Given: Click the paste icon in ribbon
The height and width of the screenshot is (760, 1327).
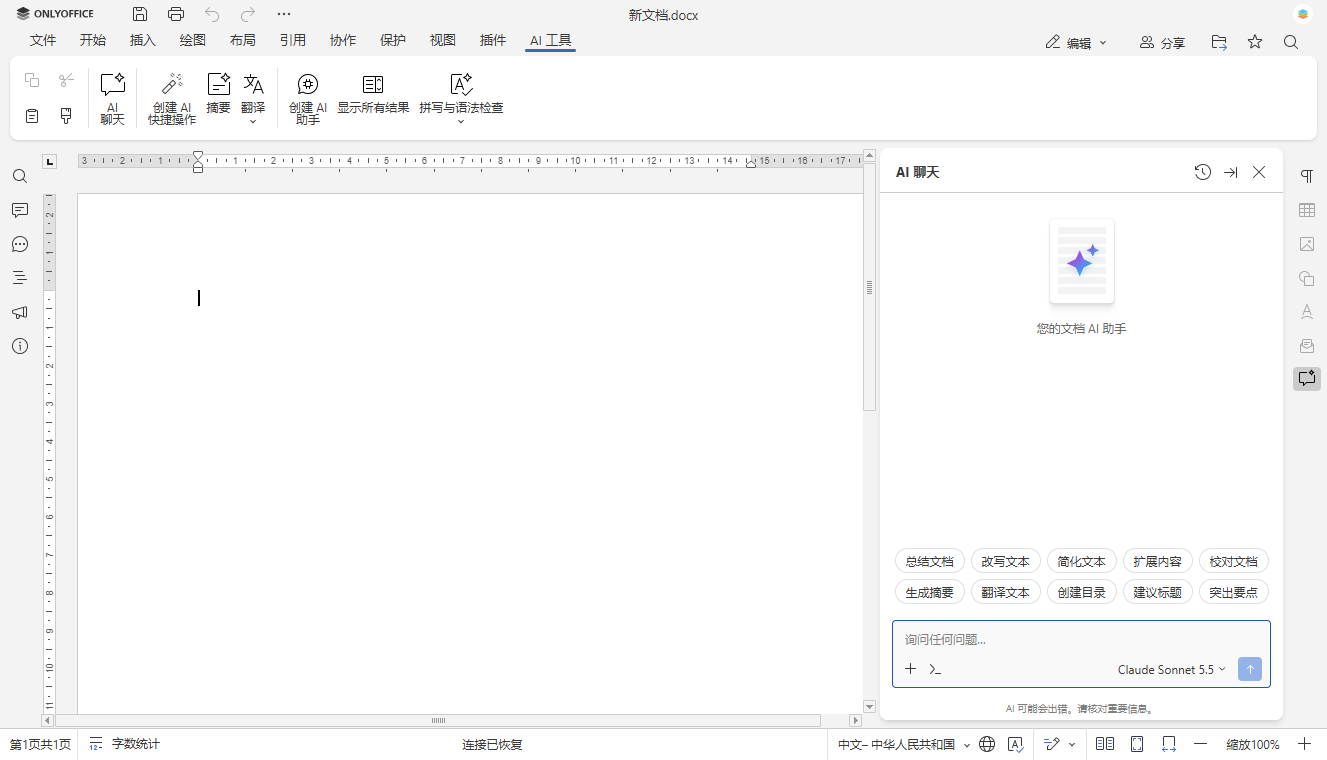Looking at the screenshot, I should tap(32, 116).
